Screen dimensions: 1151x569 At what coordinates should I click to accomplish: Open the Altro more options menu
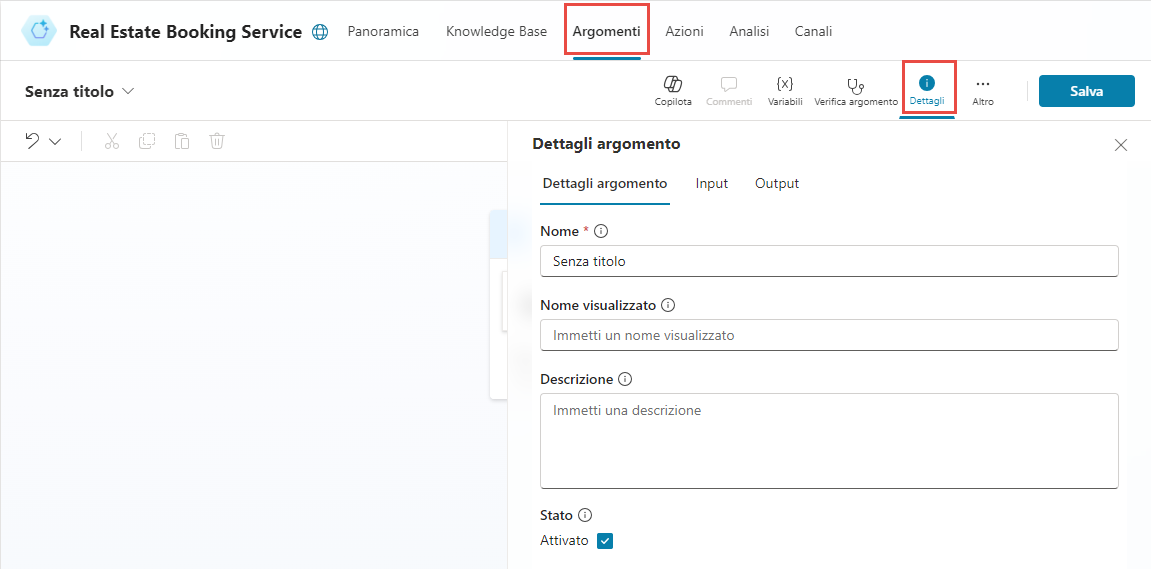point(983,85)
